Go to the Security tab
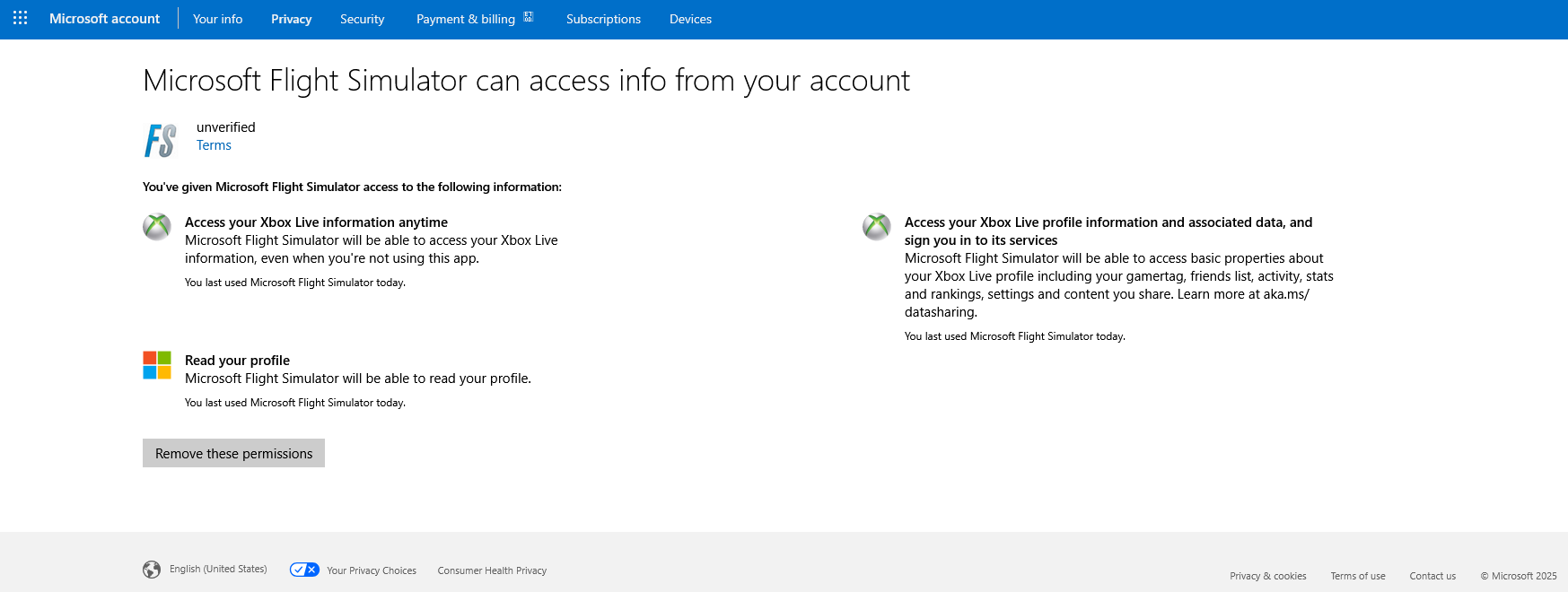Screen dimensions: 1568x592 tap(362, 19)
